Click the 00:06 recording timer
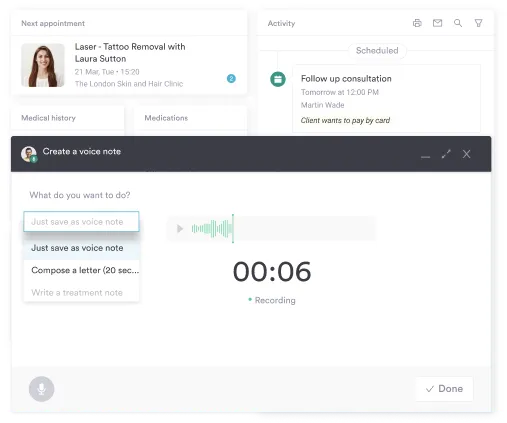This screenshot has width=507, height=423. 272,272
